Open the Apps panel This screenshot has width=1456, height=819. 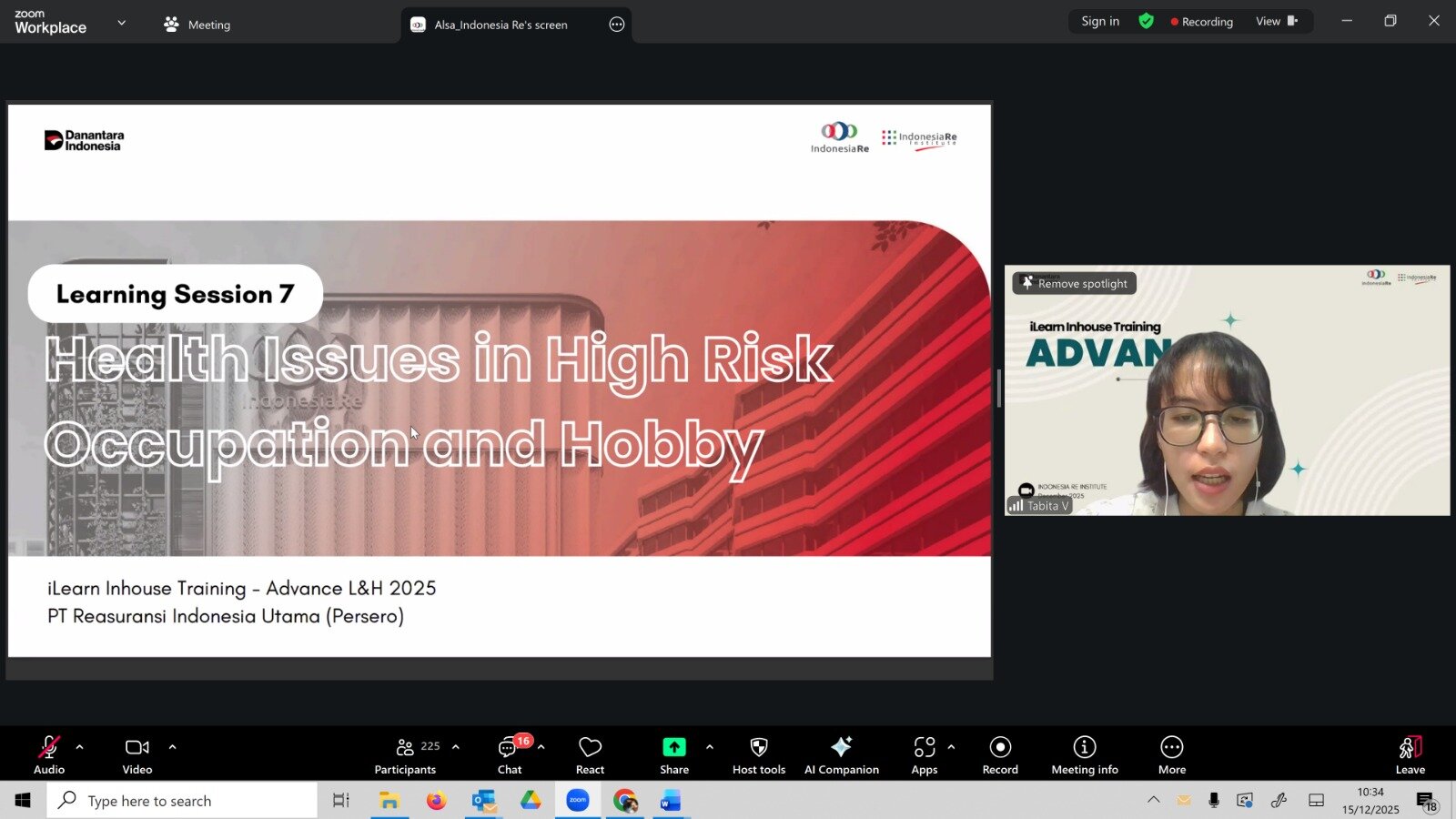point(924,753)
